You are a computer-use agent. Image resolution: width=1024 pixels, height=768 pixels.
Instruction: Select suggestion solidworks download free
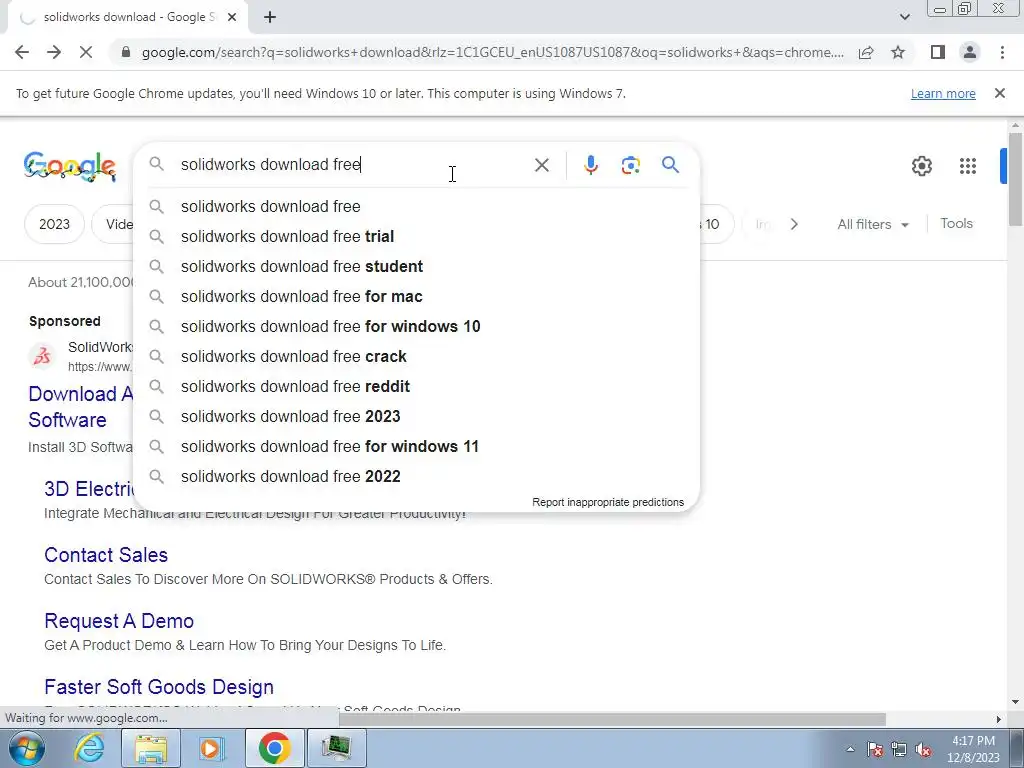click(x=417, y=206)
